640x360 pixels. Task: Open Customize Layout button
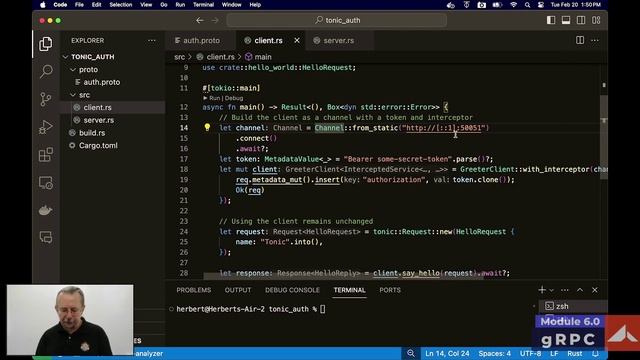pos(596,20)
